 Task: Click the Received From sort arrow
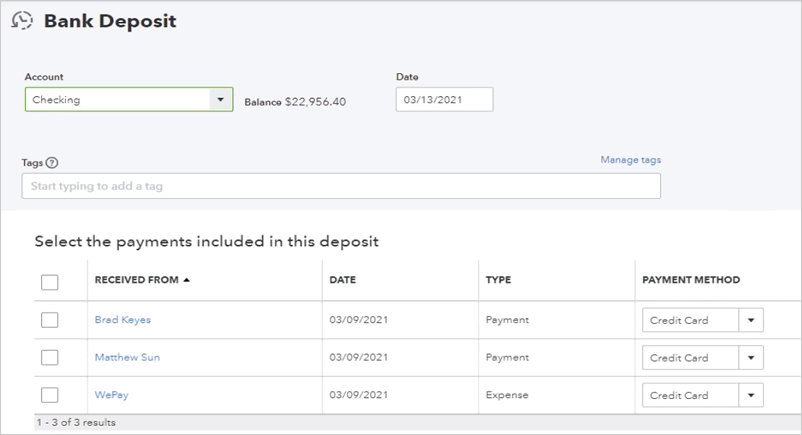coord(187,280)
